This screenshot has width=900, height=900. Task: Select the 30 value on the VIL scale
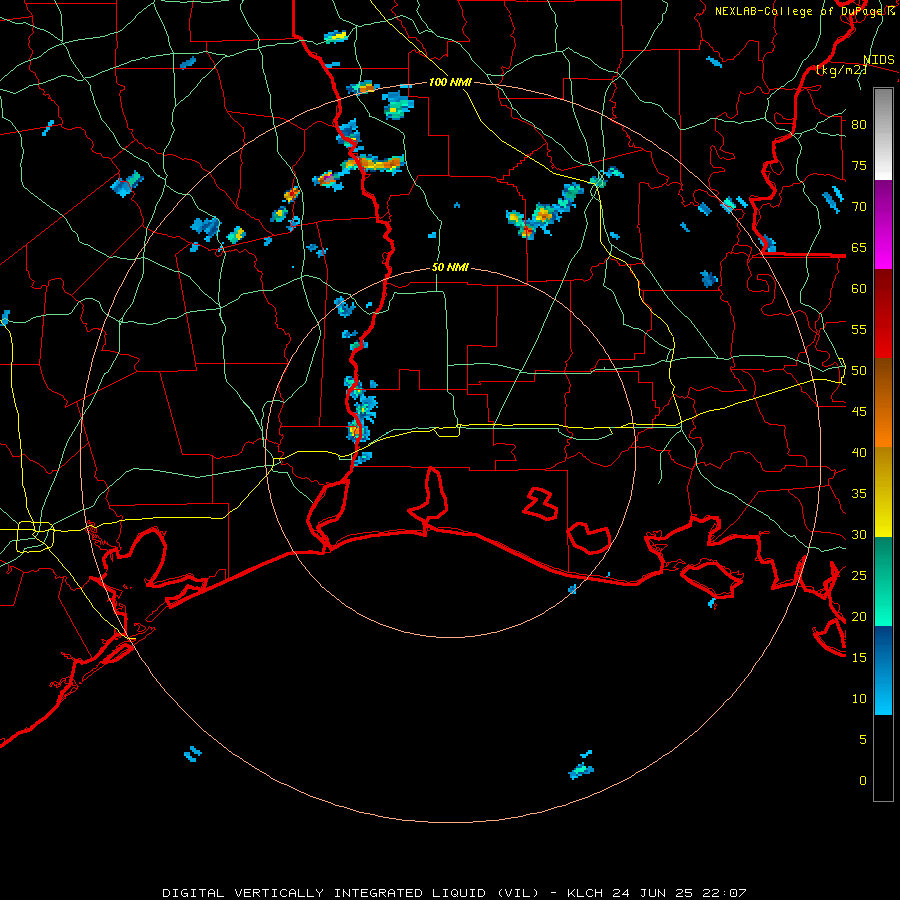point(859,534)
